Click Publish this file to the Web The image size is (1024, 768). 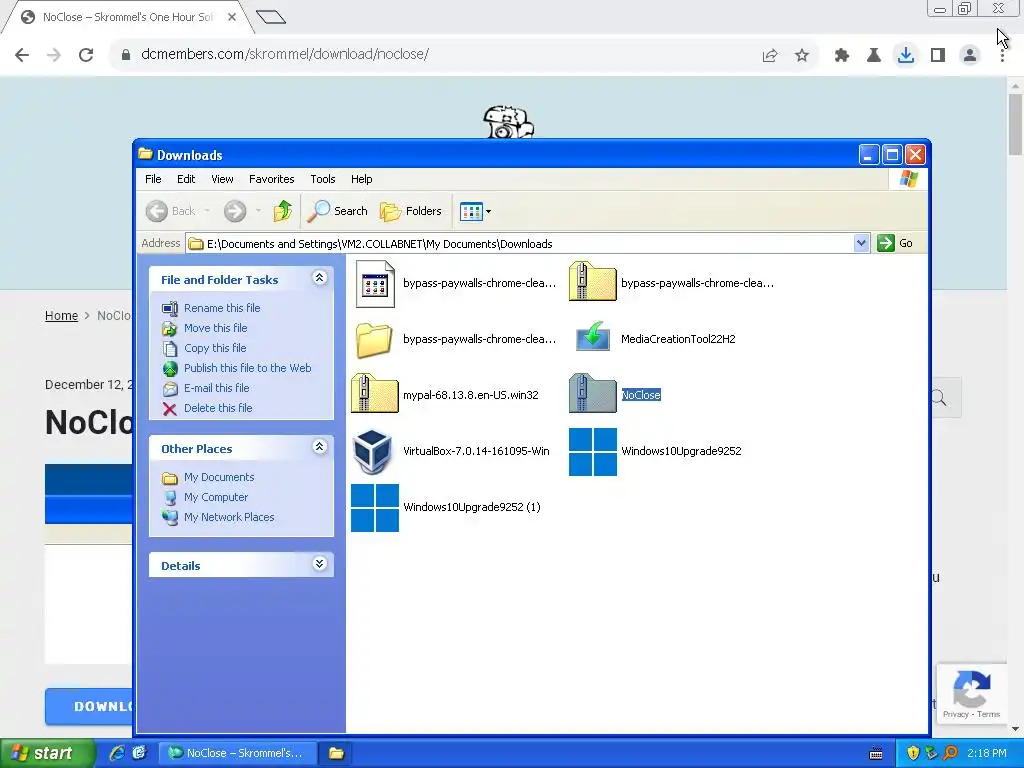[248, 368]
